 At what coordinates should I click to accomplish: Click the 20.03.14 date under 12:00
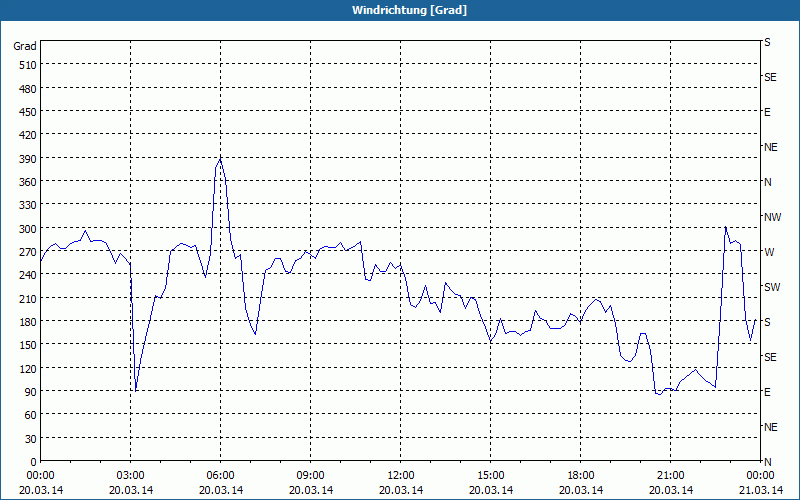(x=401, y=490)
